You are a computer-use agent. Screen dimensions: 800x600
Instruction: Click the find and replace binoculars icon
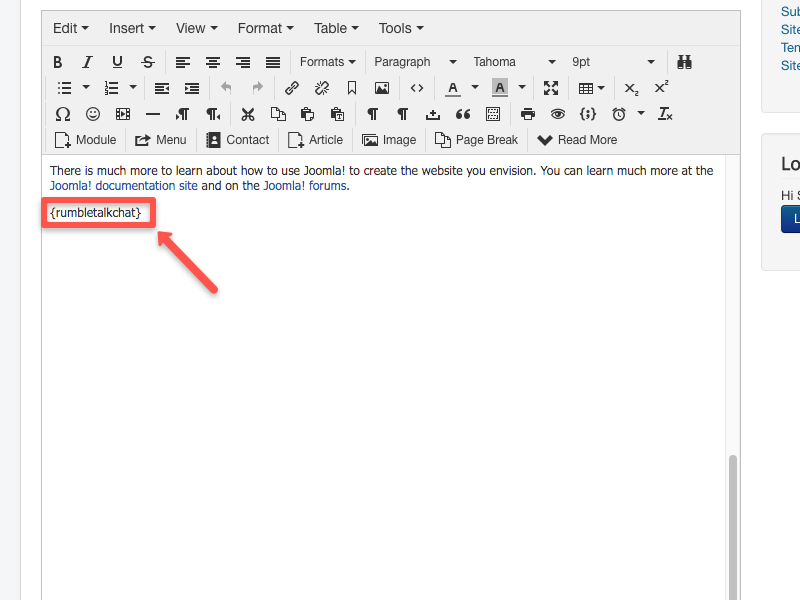[x=685, y=62]
